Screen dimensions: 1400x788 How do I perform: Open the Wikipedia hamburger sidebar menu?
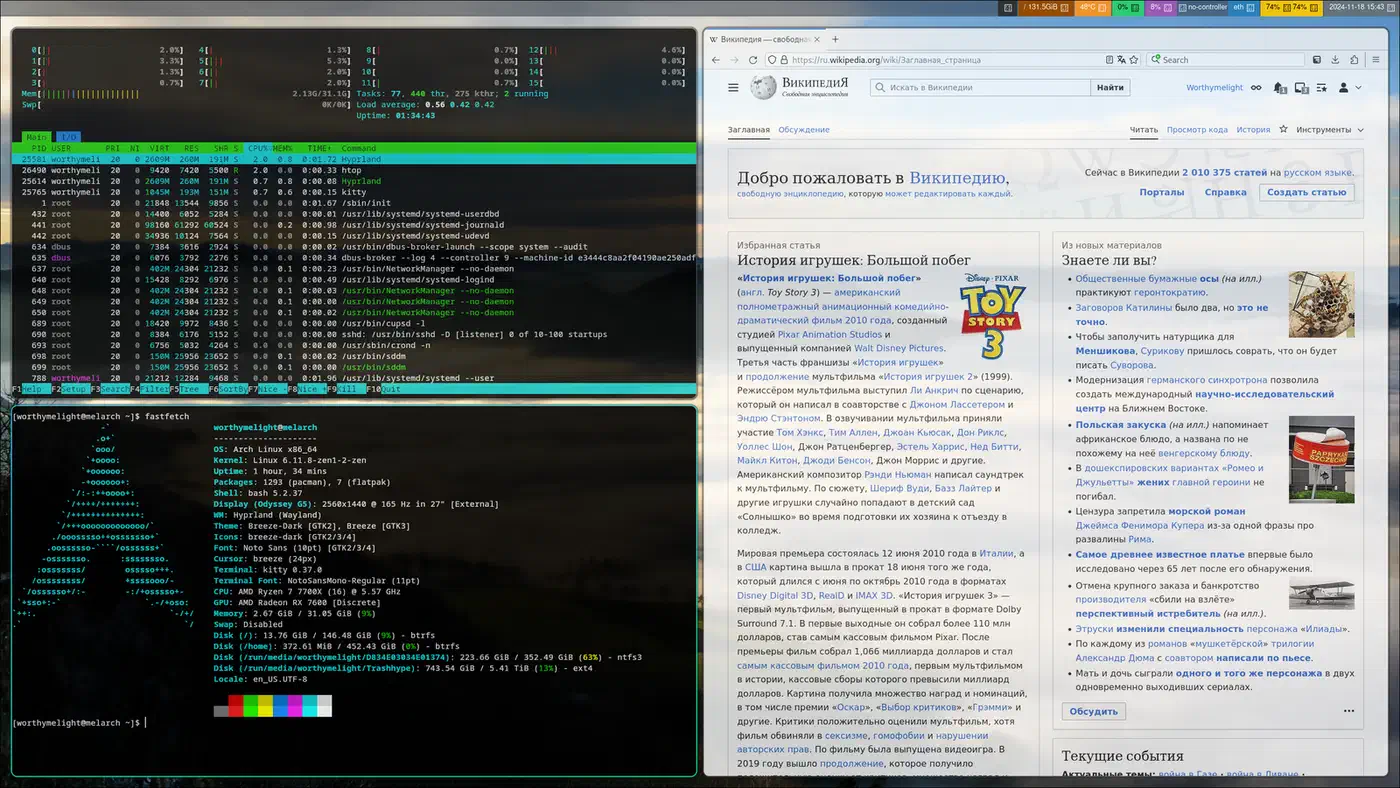[x=733, y=88]
